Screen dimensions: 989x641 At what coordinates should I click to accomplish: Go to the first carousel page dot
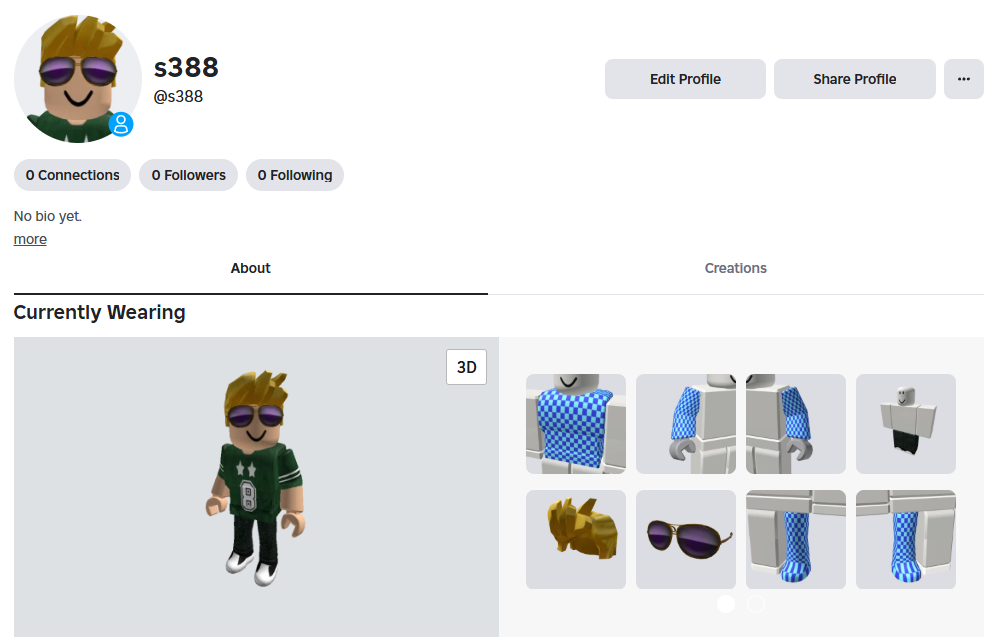(726, 604)
